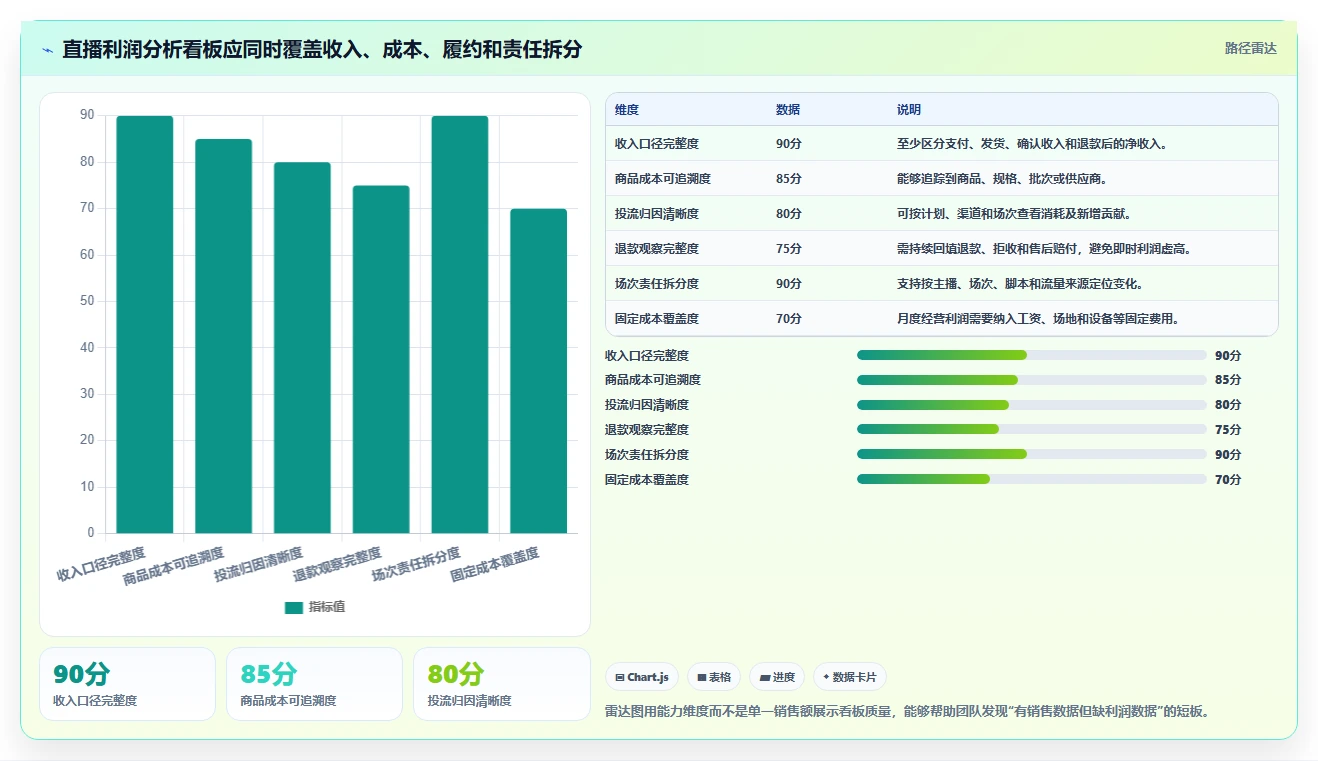
Task: Click the 退款观察完整度 chart bar
Action: click(x=381, y=359)
